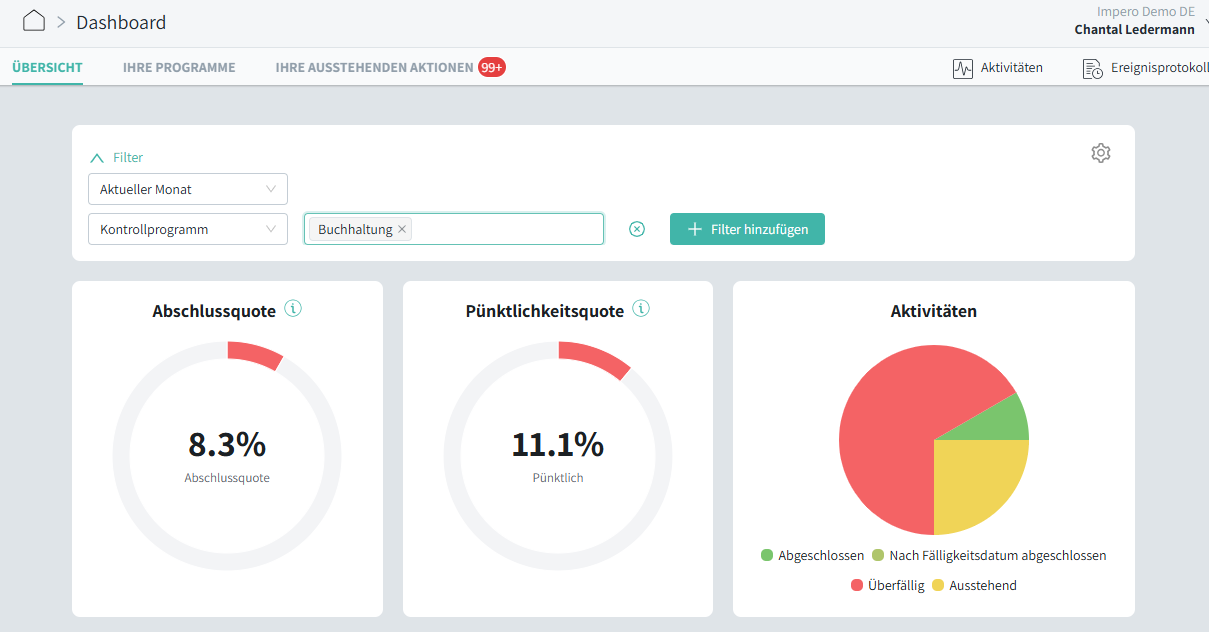The height and width of the screenshot is (632, 1209).
Task: Click the Ereignisprotokoll log icon
Action: pos(1092,69)
